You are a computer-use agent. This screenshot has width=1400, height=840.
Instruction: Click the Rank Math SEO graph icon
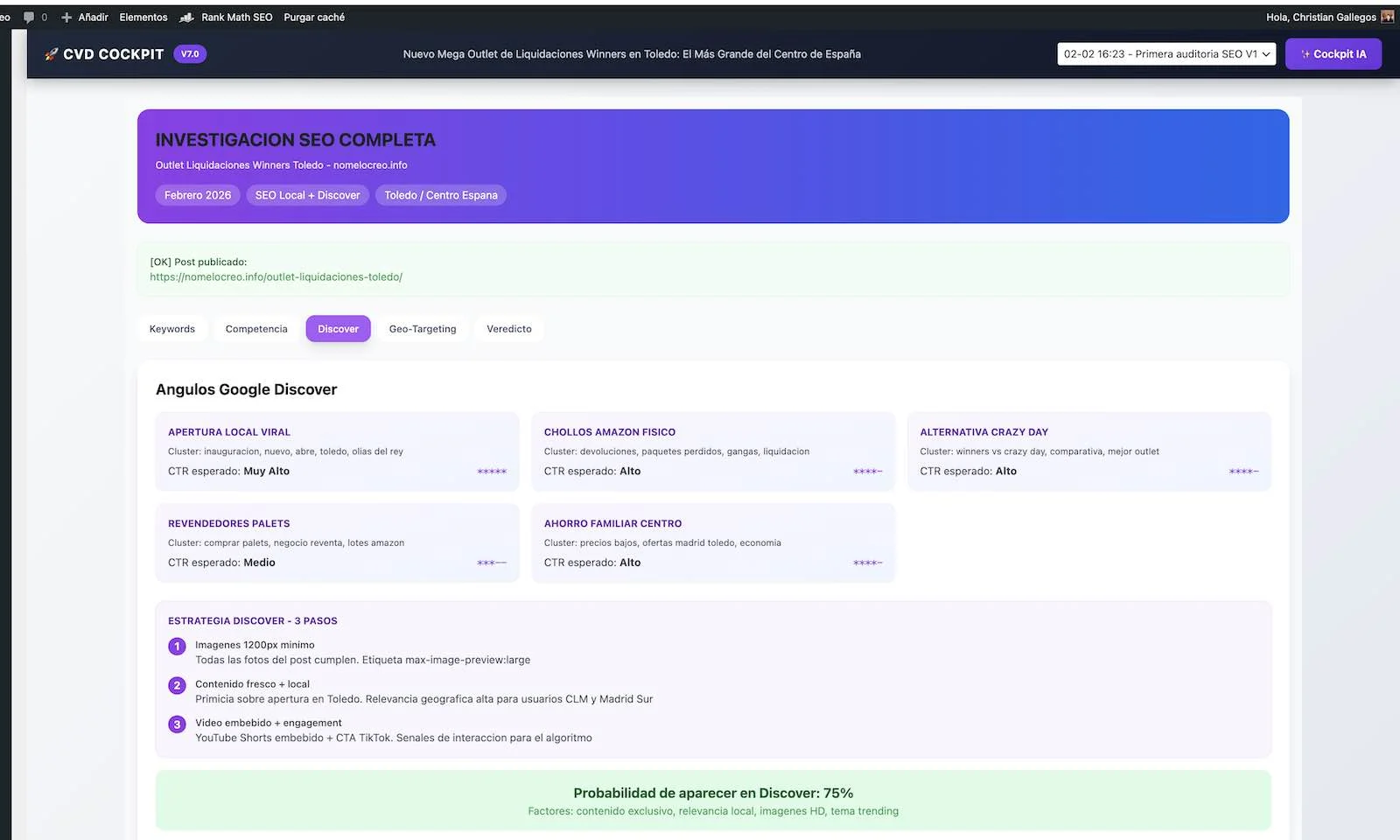point(186,17)
